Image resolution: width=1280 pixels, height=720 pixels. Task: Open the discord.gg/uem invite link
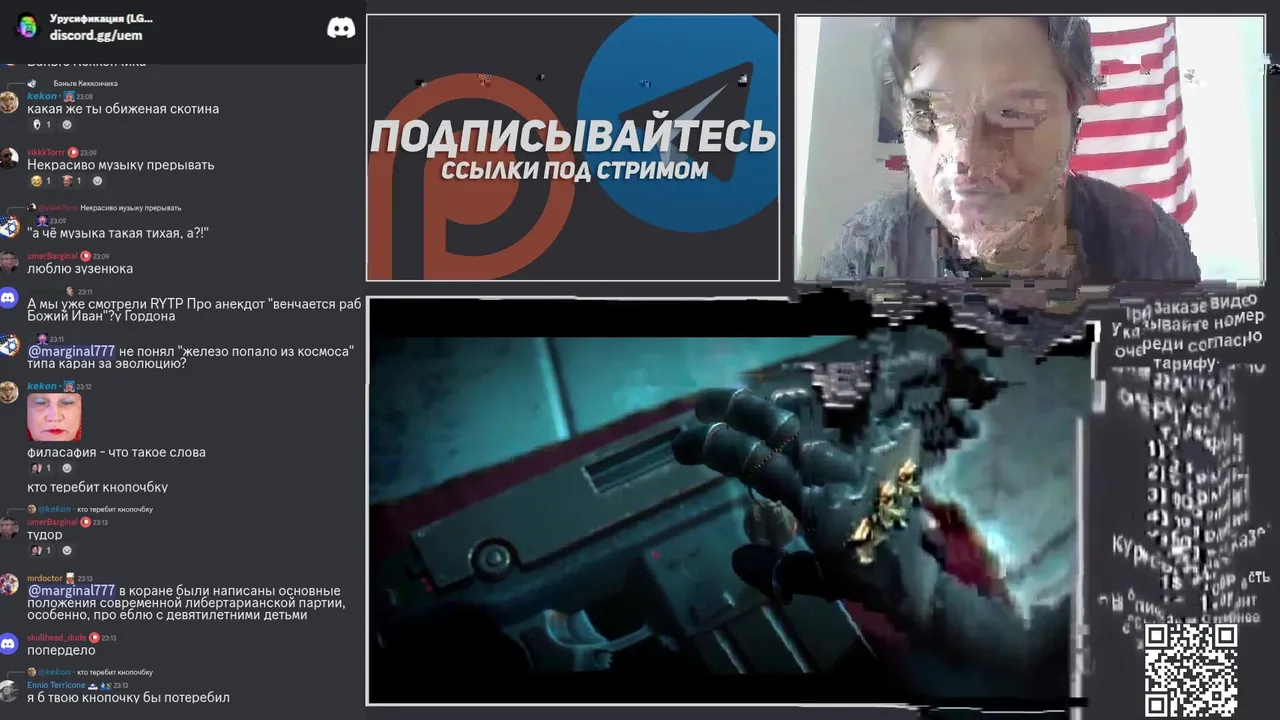tap(96, 35)
